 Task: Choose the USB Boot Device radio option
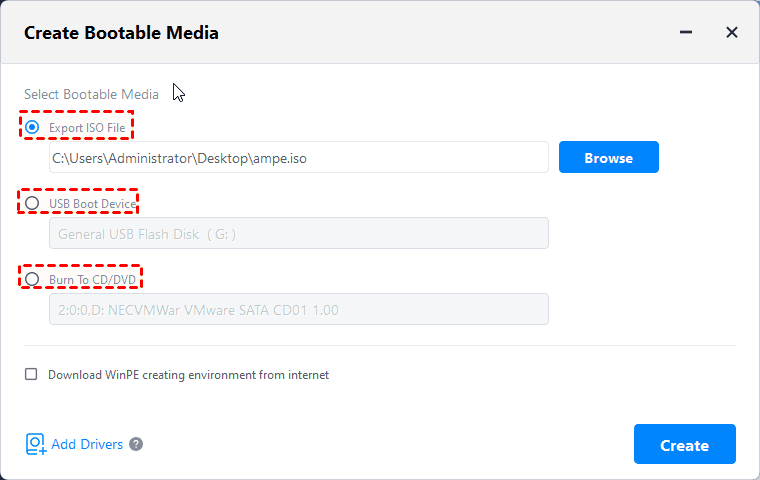click(32, 204)
